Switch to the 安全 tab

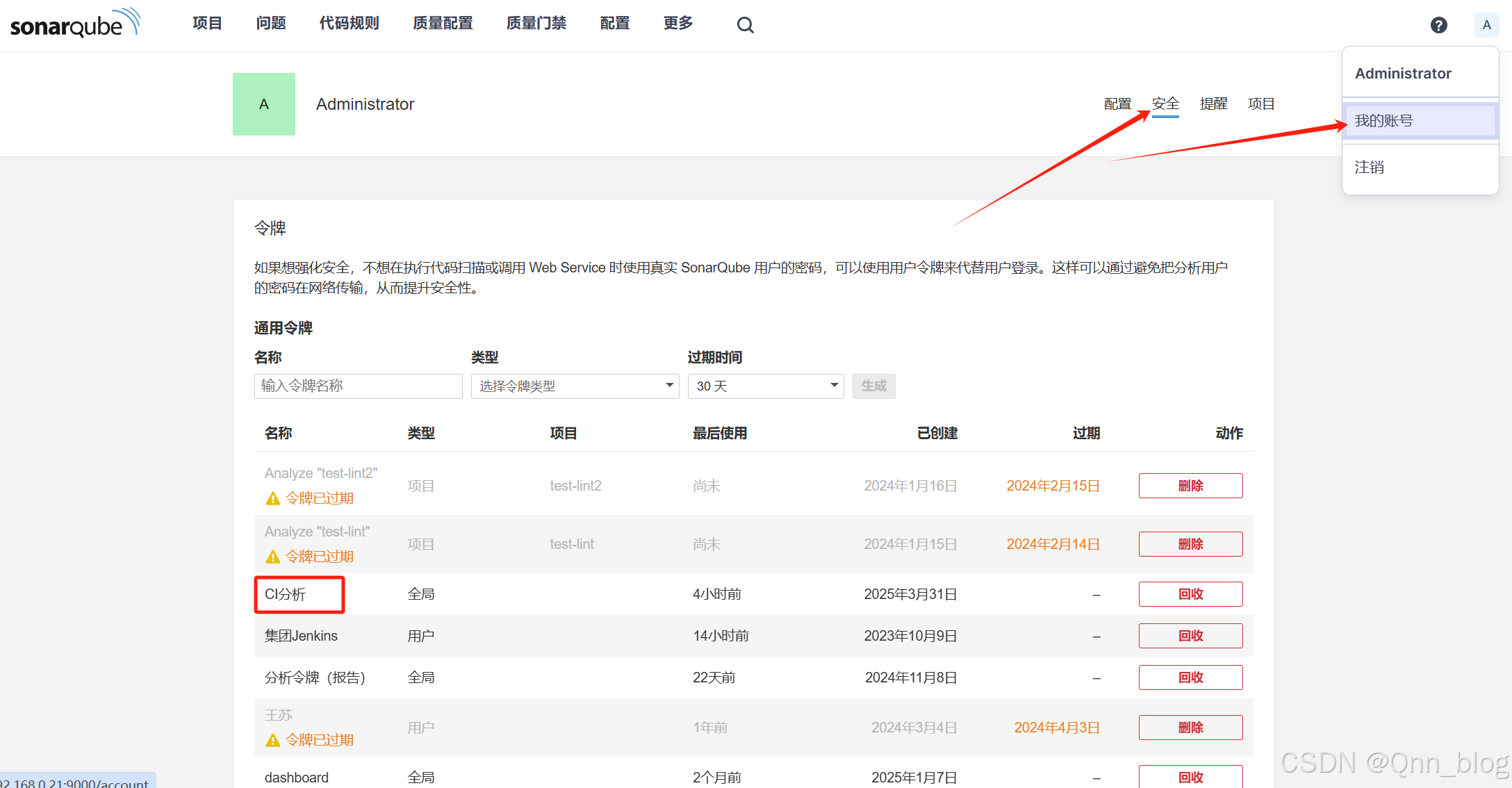tap(1165, 104)
